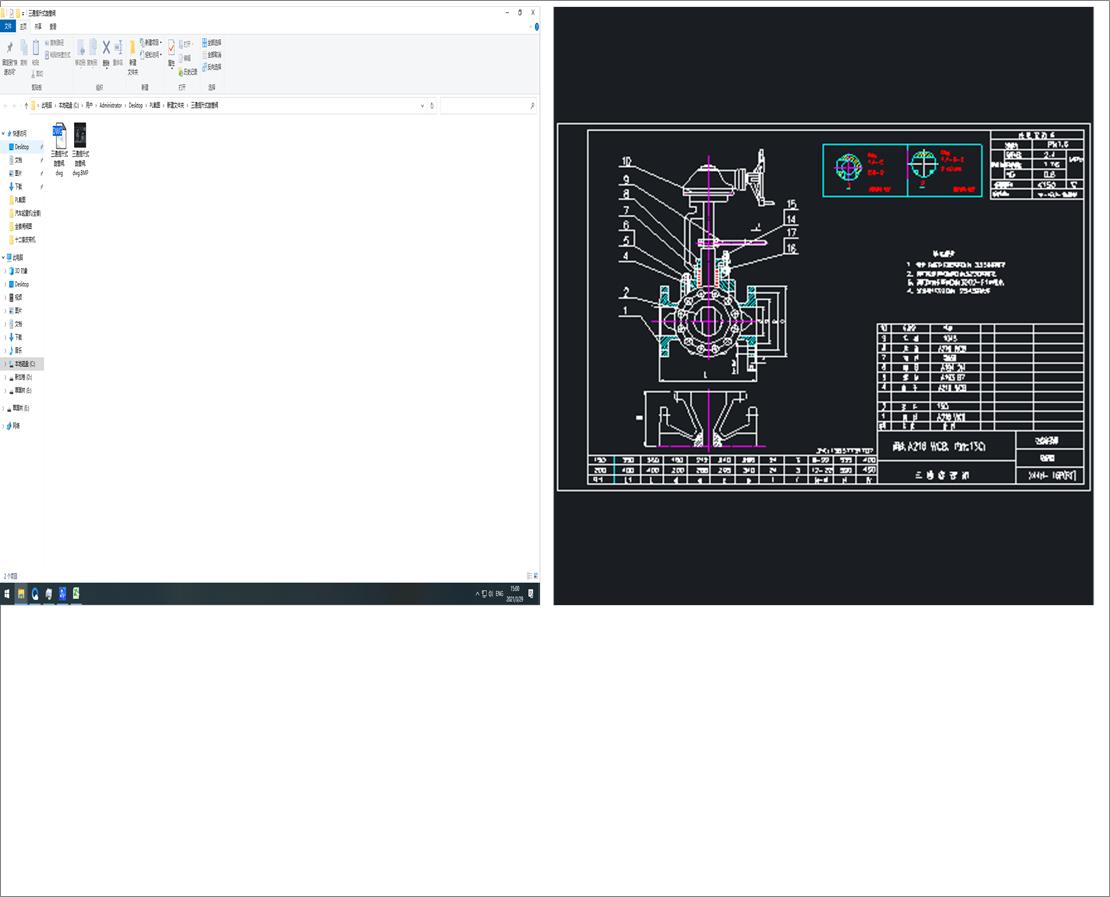Open the View ribbon tab
Viewport: 1110px width, 897px height.
tap(52, 26)
